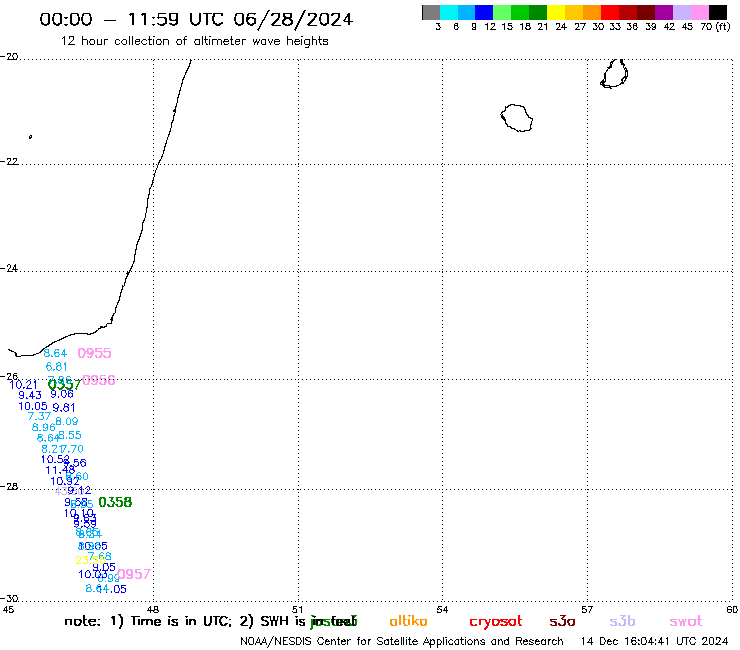Click the pink time stamp '0957'
Screen dimensions: 740x650
(x=134, y=574)
